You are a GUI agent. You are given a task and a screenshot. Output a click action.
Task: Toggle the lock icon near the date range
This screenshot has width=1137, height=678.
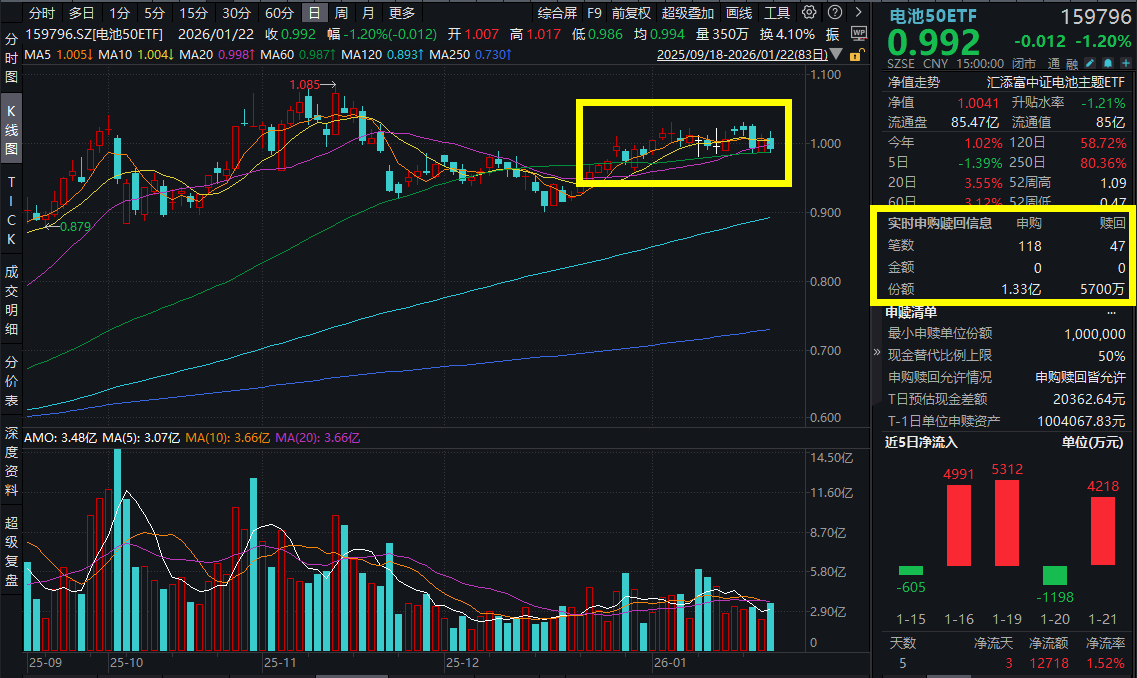click(856, 54)
